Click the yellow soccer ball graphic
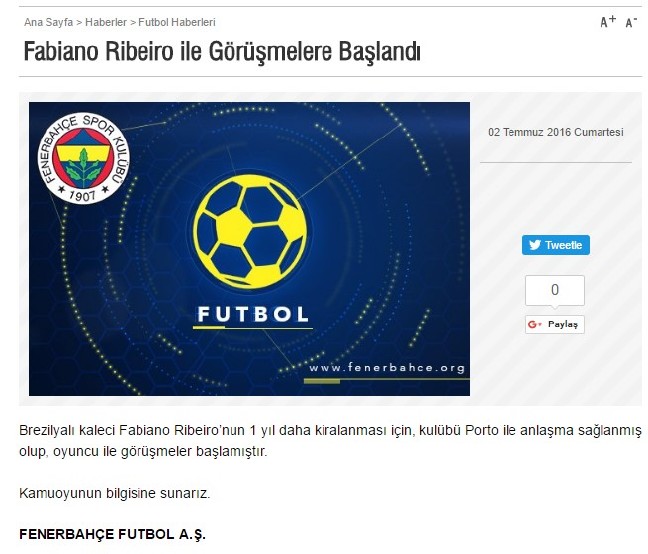Viewport: 648px width, 554px height. 250,231
